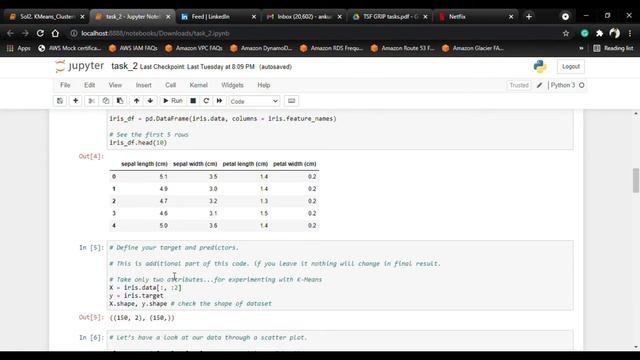Switch to Sol2 KMeans_Cluster browser tab
640x360 pixels.
[x=47, y=17]
